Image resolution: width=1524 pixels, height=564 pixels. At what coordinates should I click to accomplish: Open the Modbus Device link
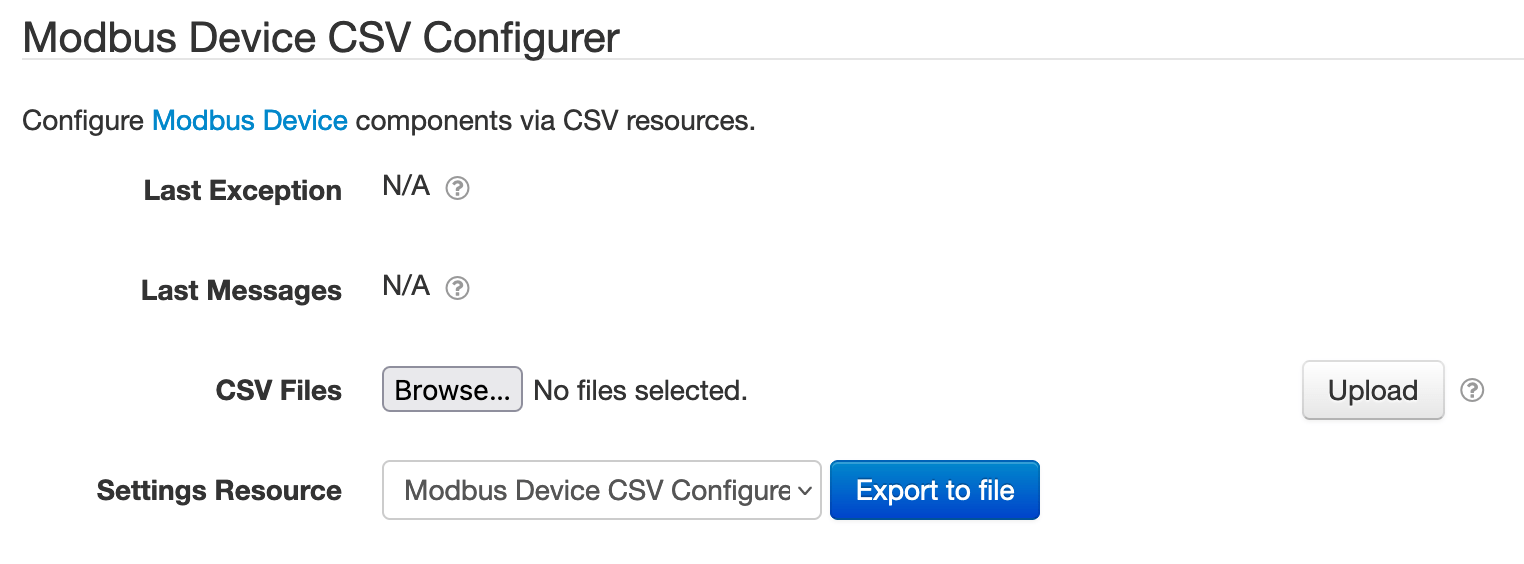(x=250, y=121)
